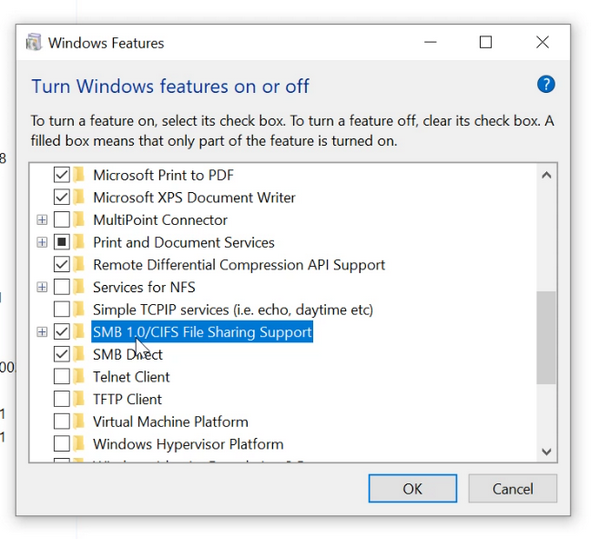
Task: Click the folder icon beside TFTP Client
Action: coord(80,399)
